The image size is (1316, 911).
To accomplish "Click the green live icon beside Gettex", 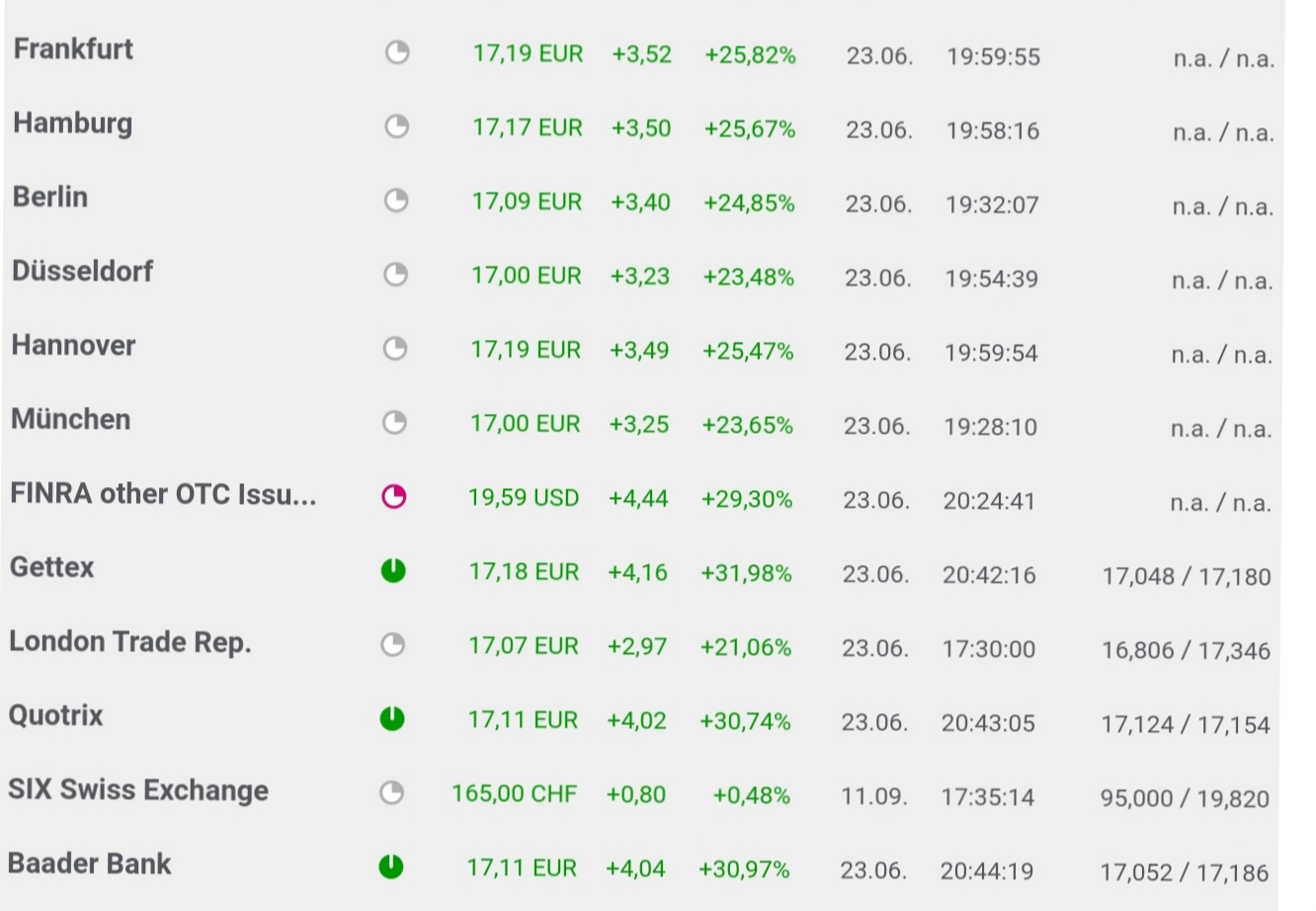I will [393, 570].
